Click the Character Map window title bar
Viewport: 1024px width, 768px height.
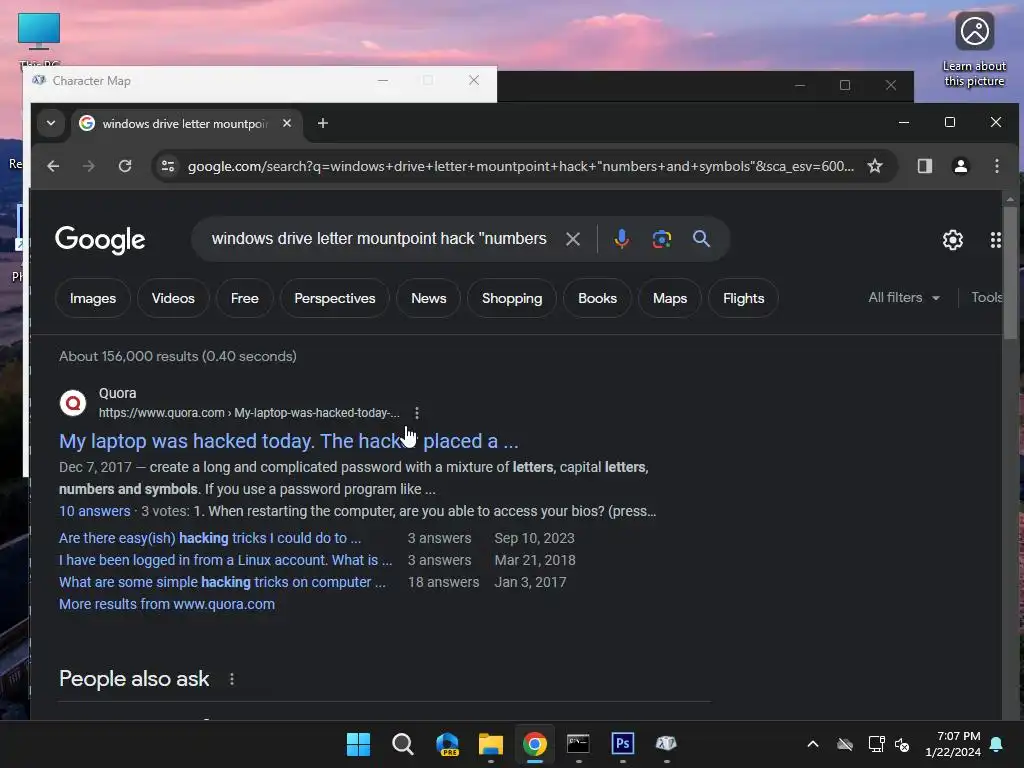point(260,81)
